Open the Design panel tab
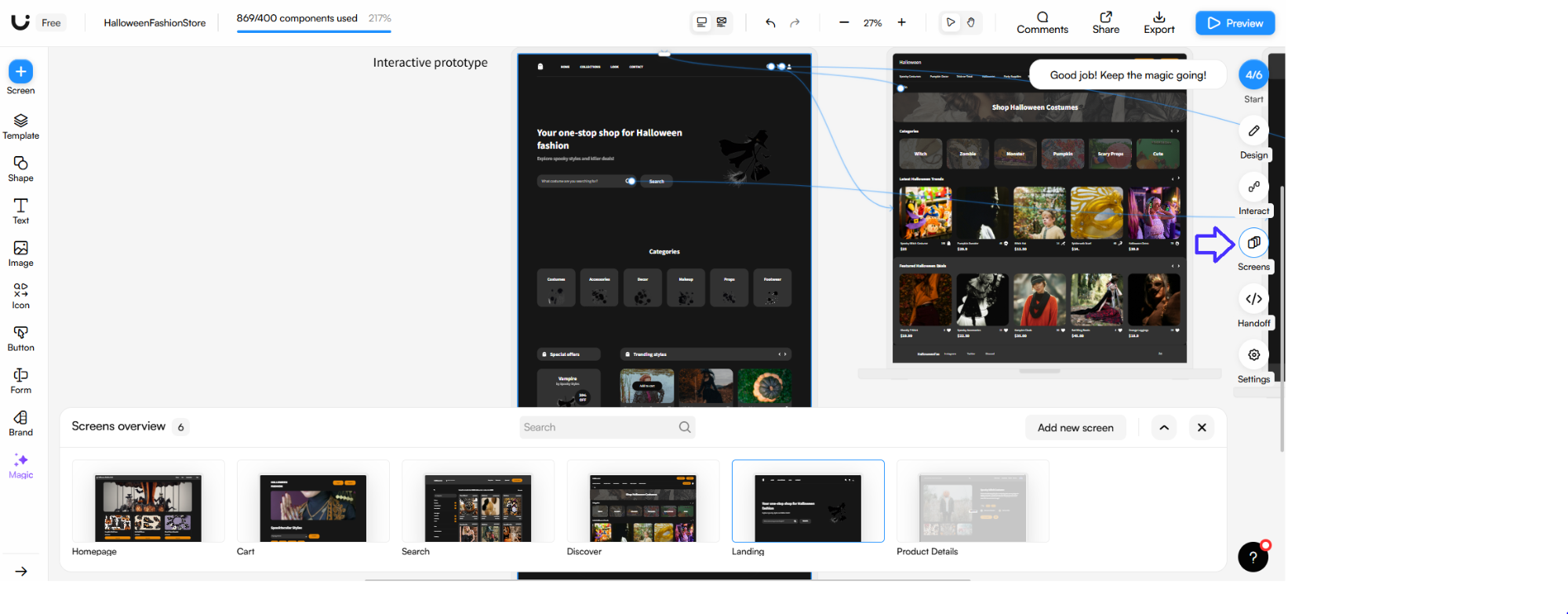This screenshot has height=614, width=1568. tap(1253, 131)
